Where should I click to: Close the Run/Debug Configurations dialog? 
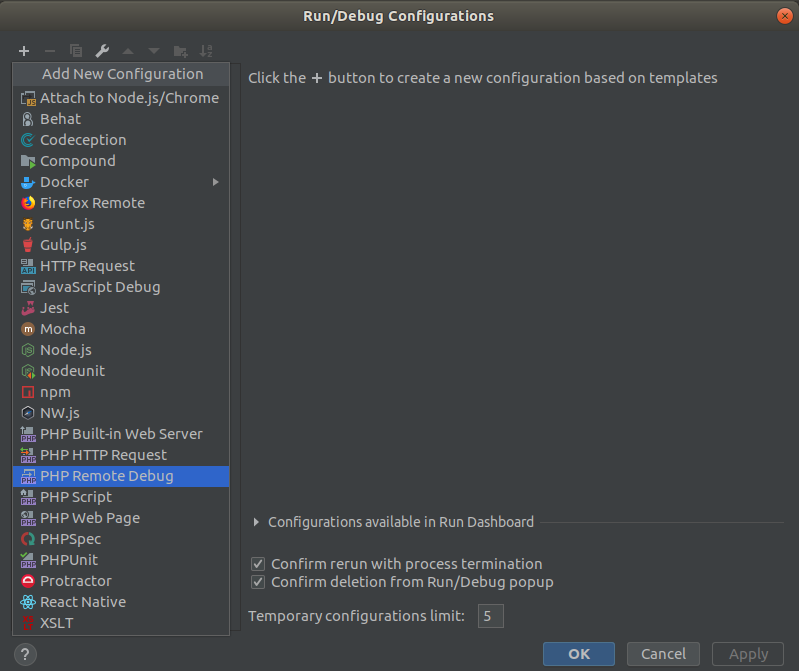pyautogui.click(x=784, y=16)
